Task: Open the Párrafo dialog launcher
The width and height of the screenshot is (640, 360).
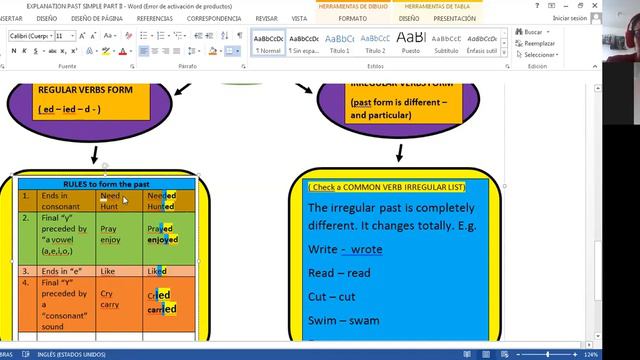Action: [243, 66]
